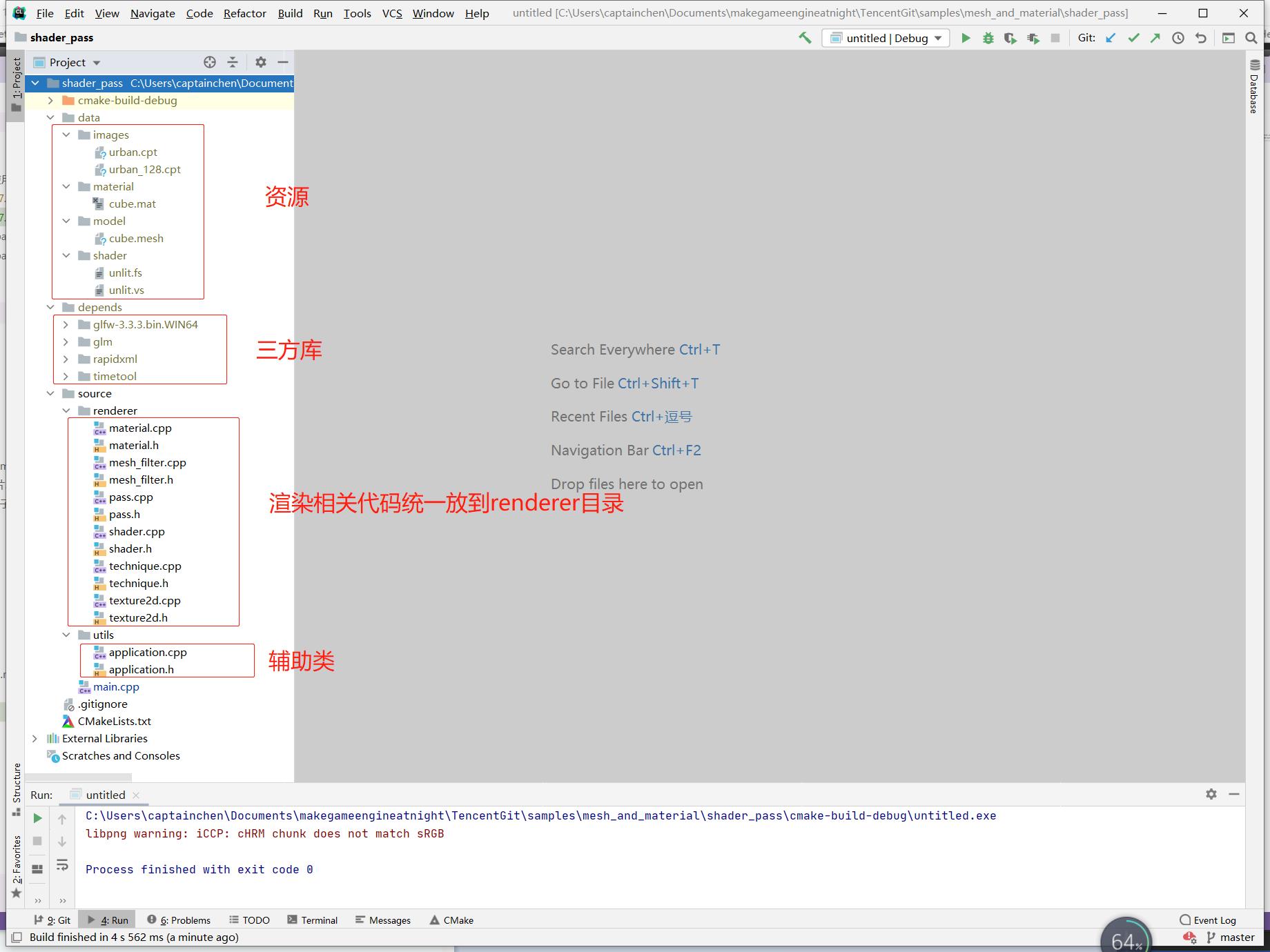
Task: Collapse all in Project panel
Action: (233, 62)
